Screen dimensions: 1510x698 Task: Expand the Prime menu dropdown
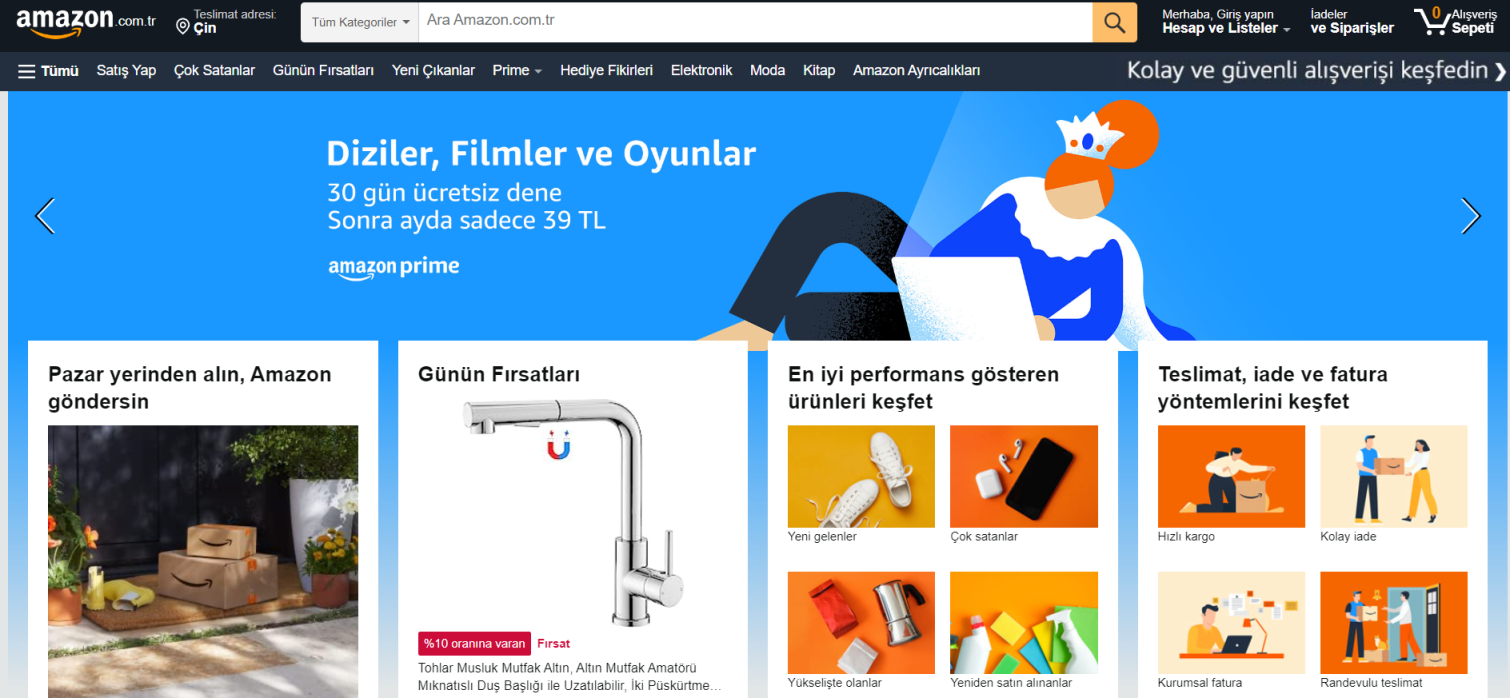517,70
